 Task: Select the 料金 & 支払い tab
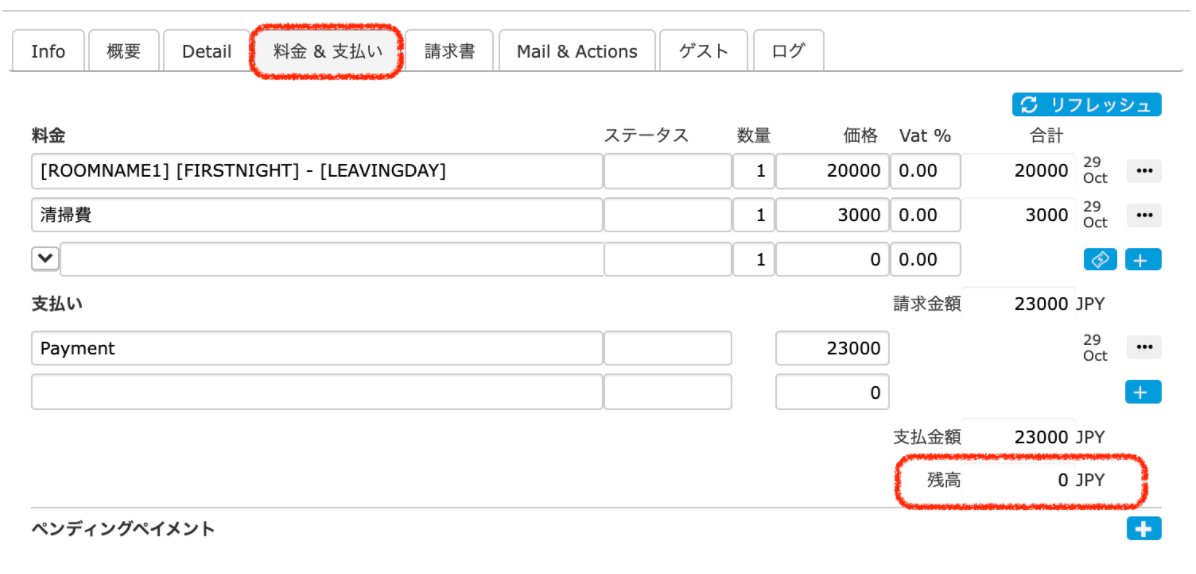click(x=327, y=52)
